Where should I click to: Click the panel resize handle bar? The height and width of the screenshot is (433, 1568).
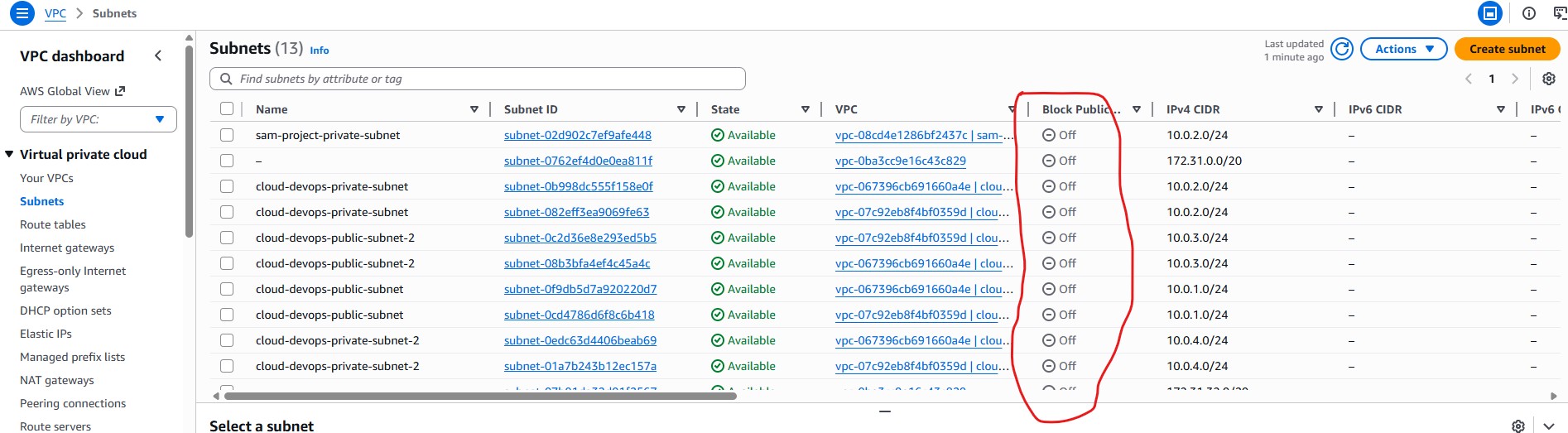pos(885,411)
